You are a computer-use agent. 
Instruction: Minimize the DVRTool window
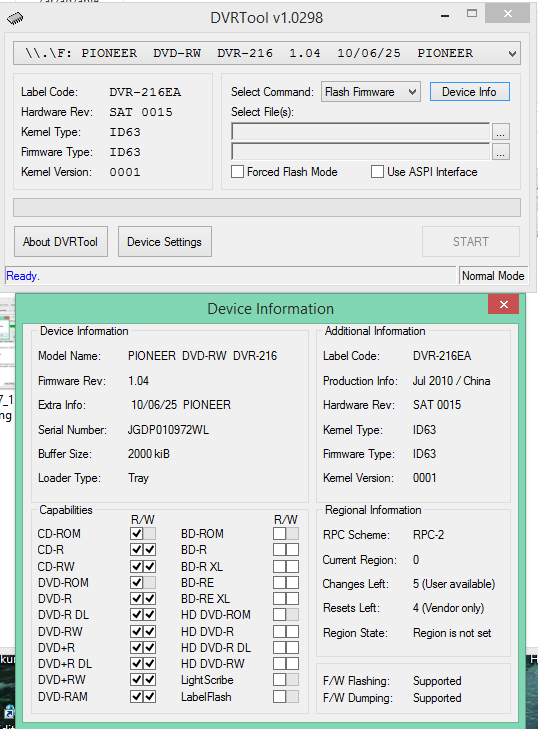(x=445, y=16)
